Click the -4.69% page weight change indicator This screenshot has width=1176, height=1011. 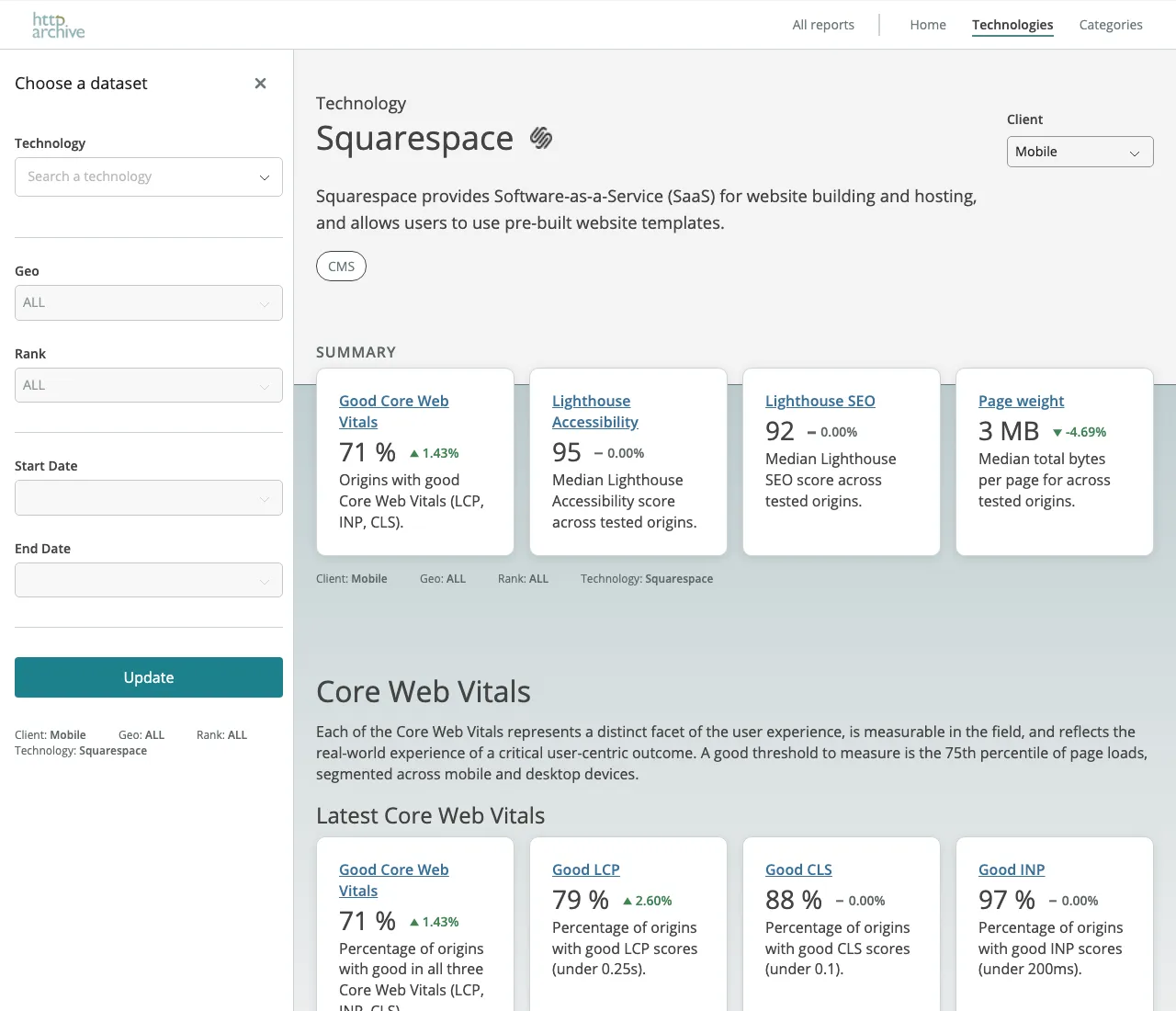[x=1080, y=432]
